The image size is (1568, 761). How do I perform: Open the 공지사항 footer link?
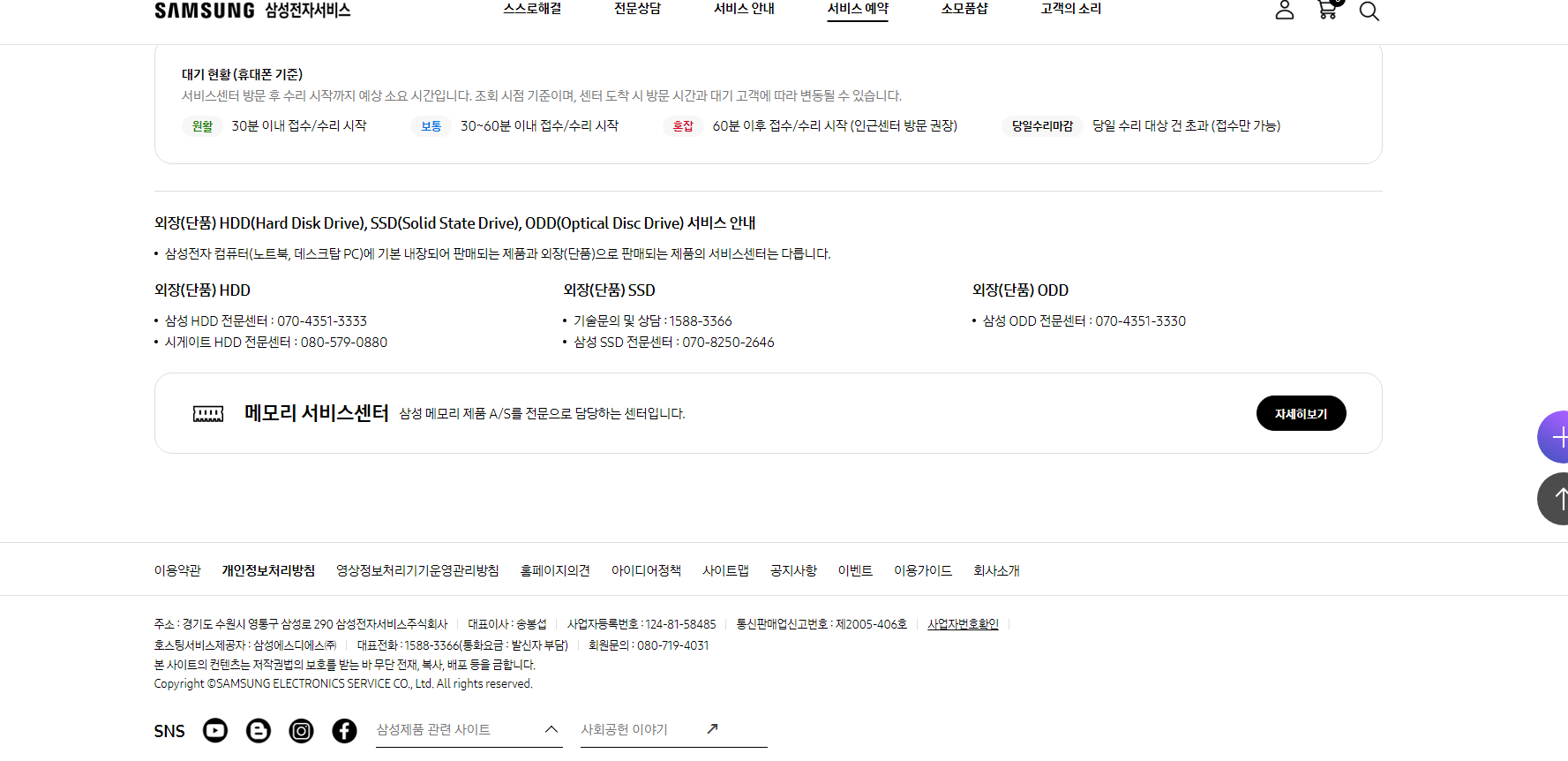tap(793, 570)
